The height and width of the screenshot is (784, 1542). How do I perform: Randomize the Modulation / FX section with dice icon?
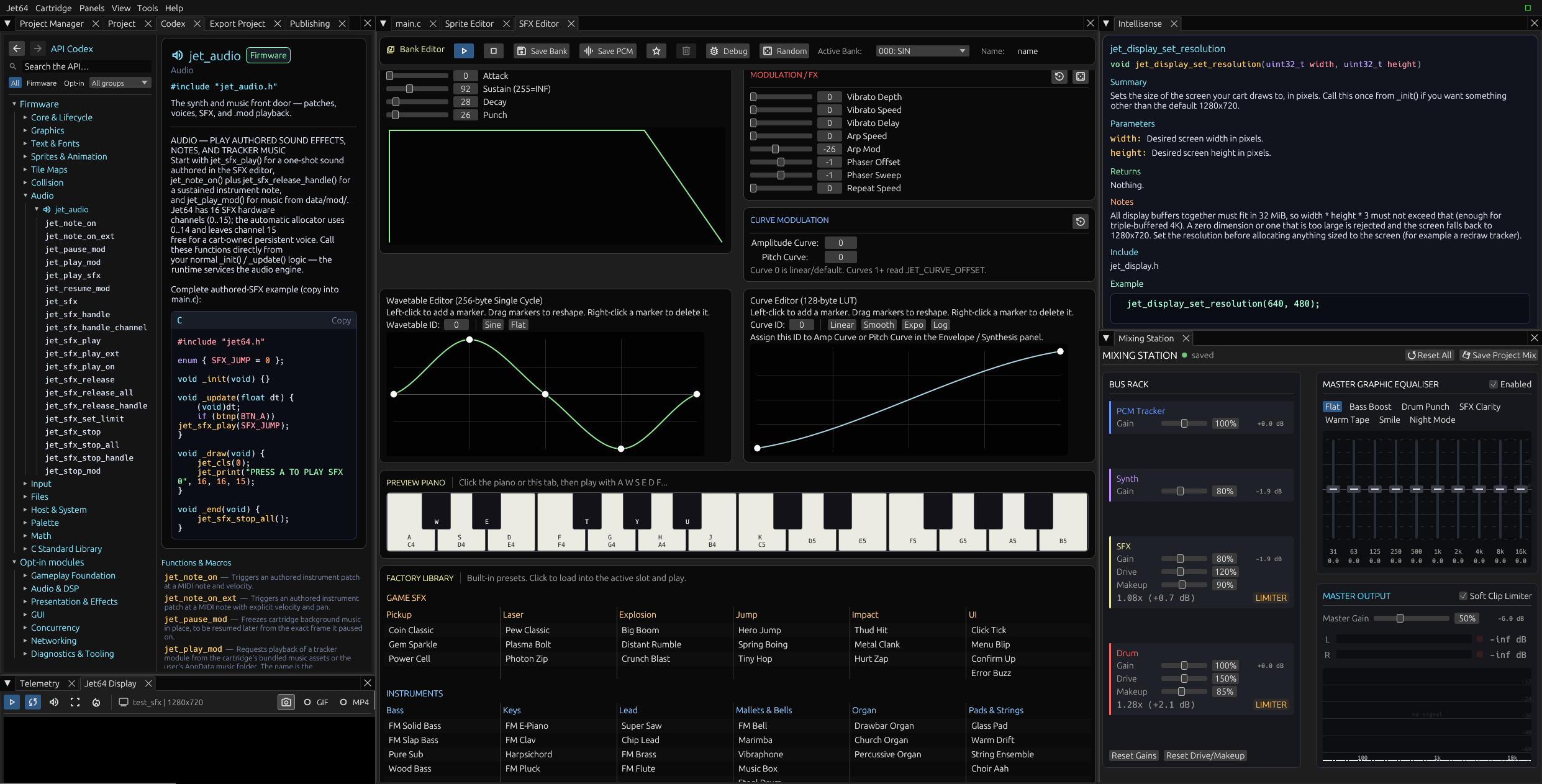(1081, 76)
